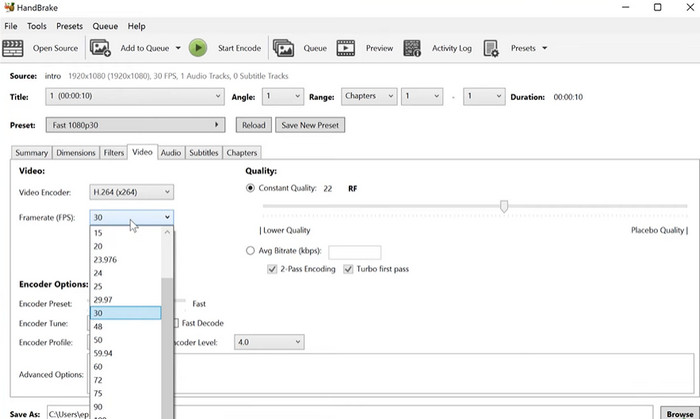Expand the Fast 1080p30 preset selector
The width and height of the screenshot is (700, 419).
coord(135,125)
